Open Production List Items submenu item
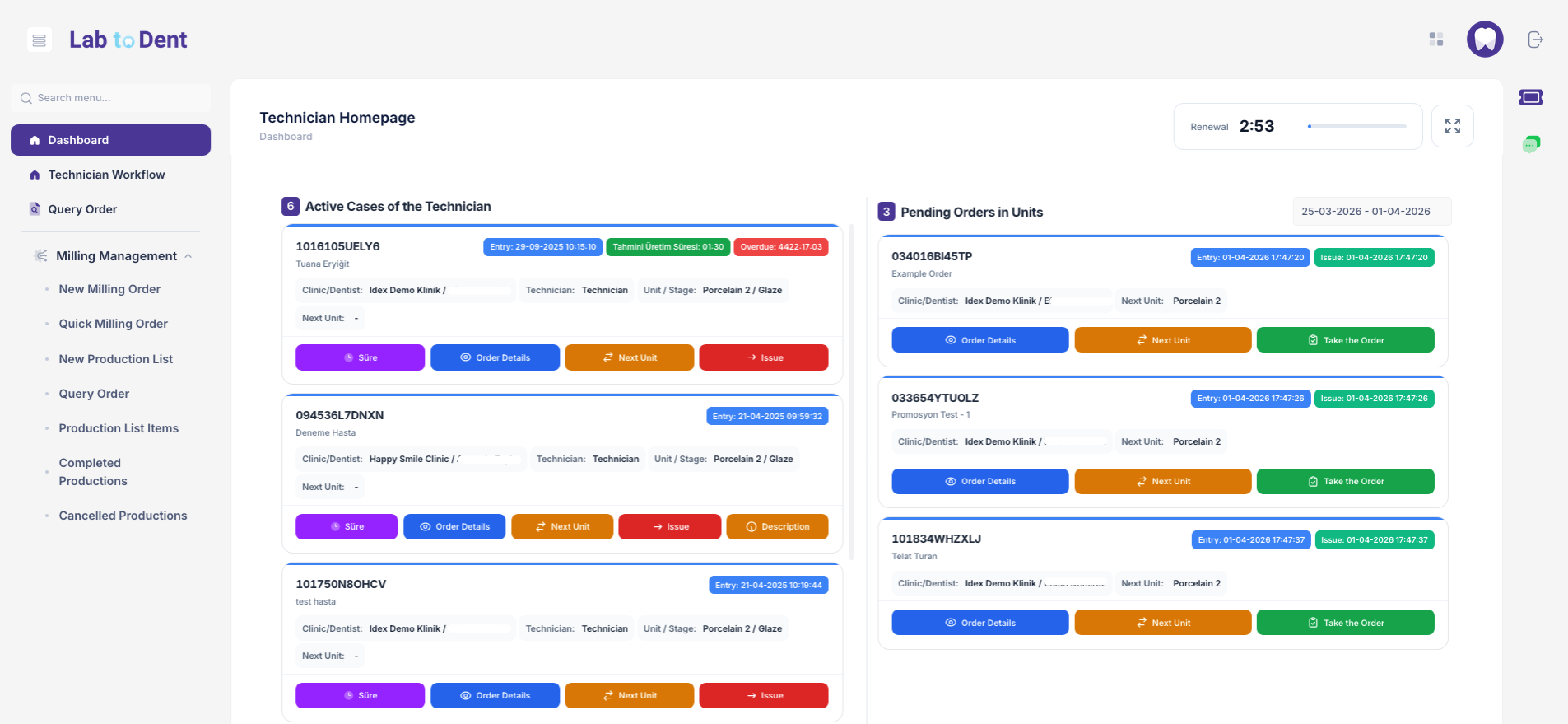This screenshot has width=1568, height=724. [x=119, y=428]
